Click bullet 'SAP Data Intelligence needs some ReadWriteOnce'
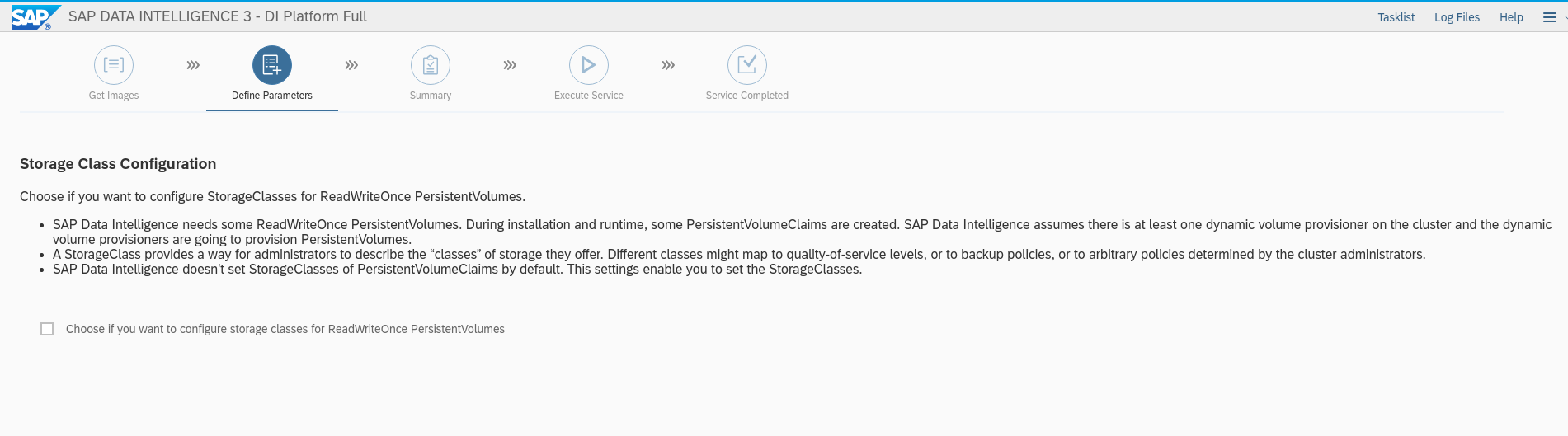The image size is (1568, 436). coord(802,232)
